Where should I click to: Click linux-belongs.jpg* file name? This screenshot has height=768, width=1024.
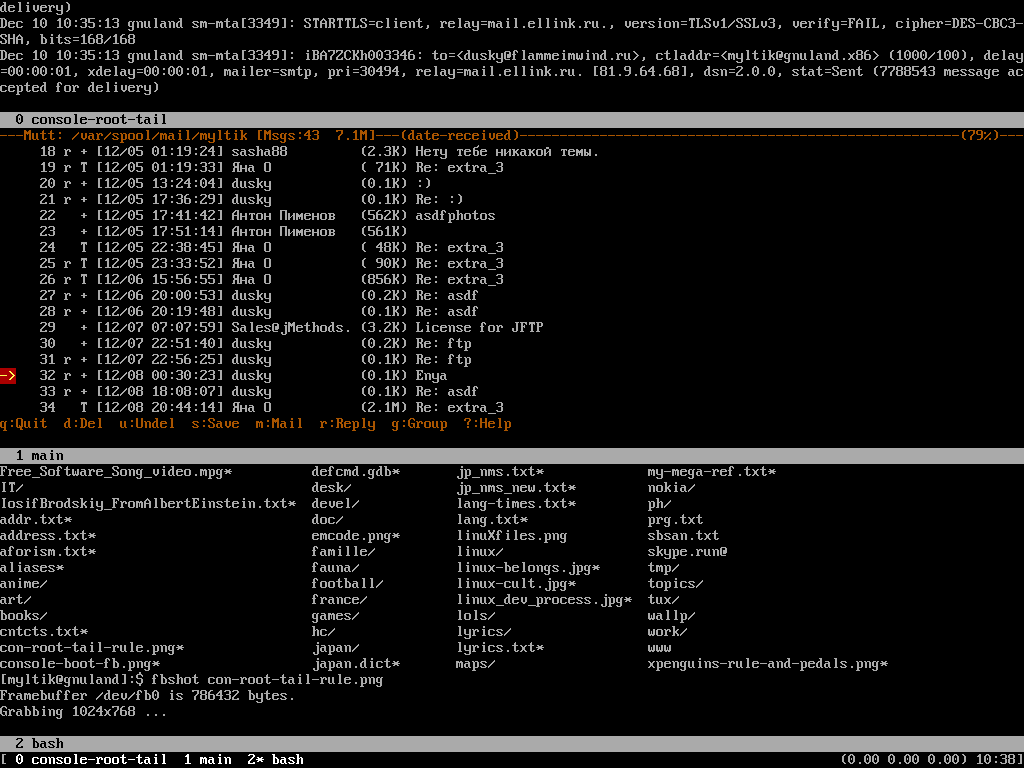coord(528,568)
